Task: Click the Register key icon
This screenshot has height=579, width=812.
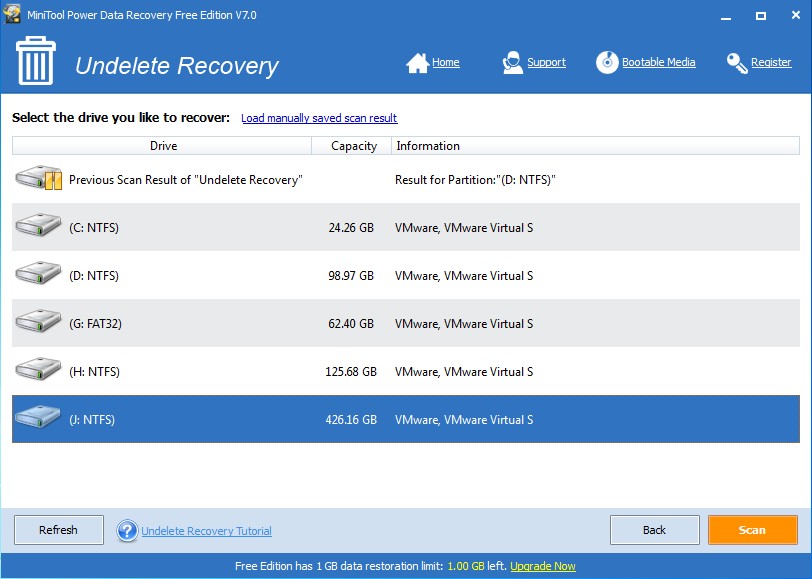Action: point(737,63)
